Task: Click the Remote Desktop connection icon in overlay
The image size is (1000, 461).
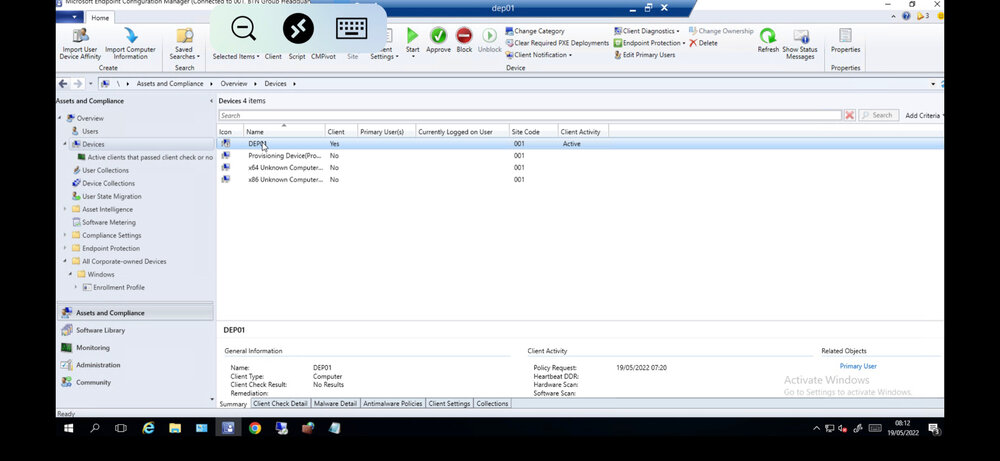Action: pos(298,29)
